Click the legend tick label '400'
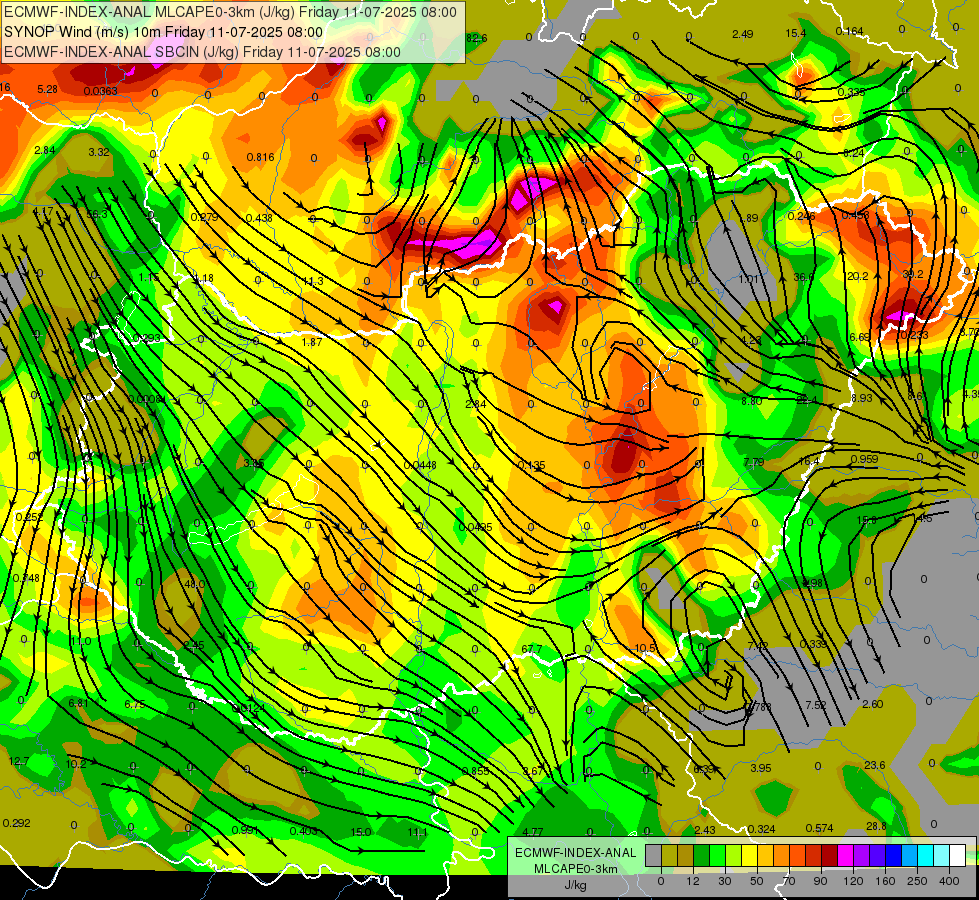The height and width of the screenshot is (900, 979). tap(949, 881)
